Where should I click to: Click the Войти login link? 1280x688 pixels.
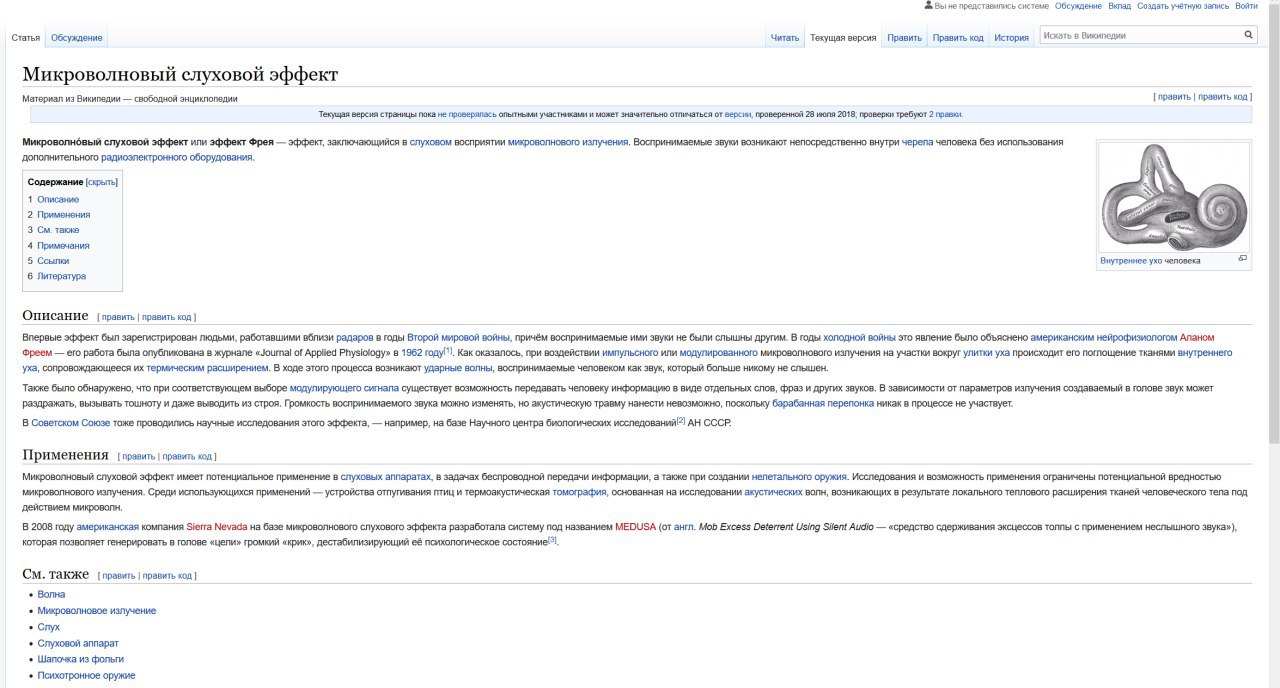coord(1246,6)
